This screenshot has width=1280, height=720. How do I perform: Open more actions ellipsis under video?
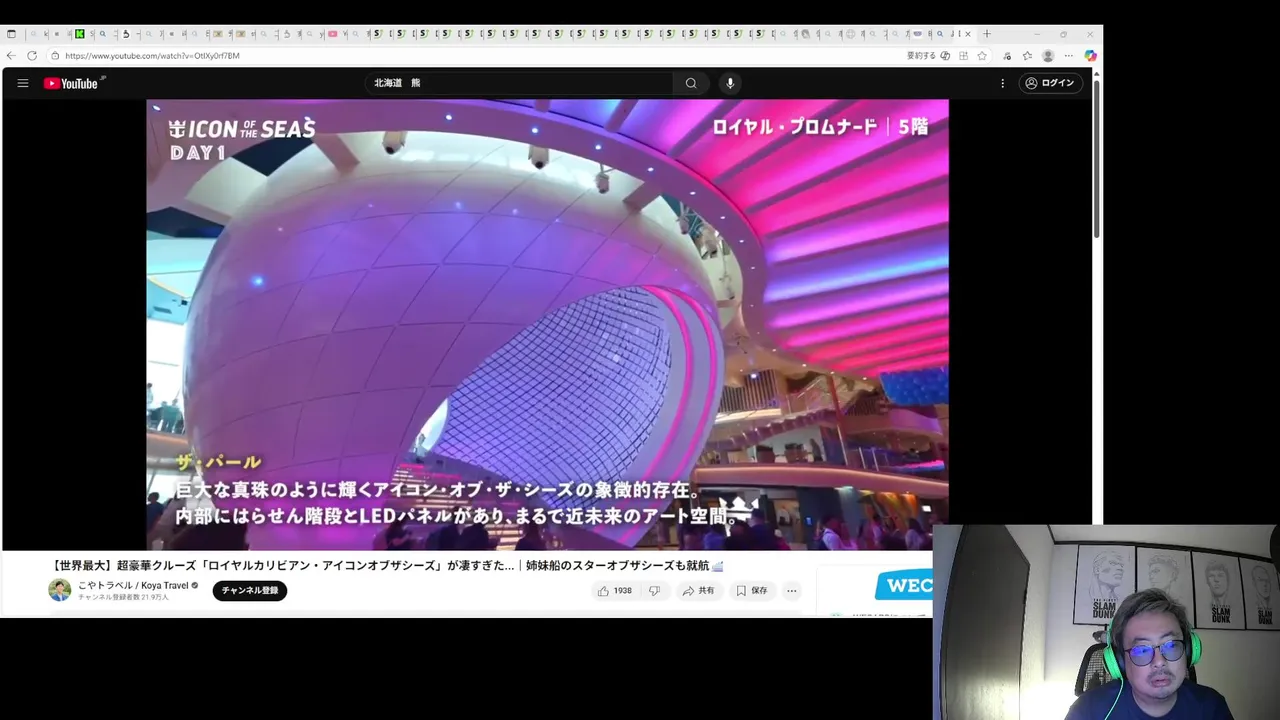point(791,591)
